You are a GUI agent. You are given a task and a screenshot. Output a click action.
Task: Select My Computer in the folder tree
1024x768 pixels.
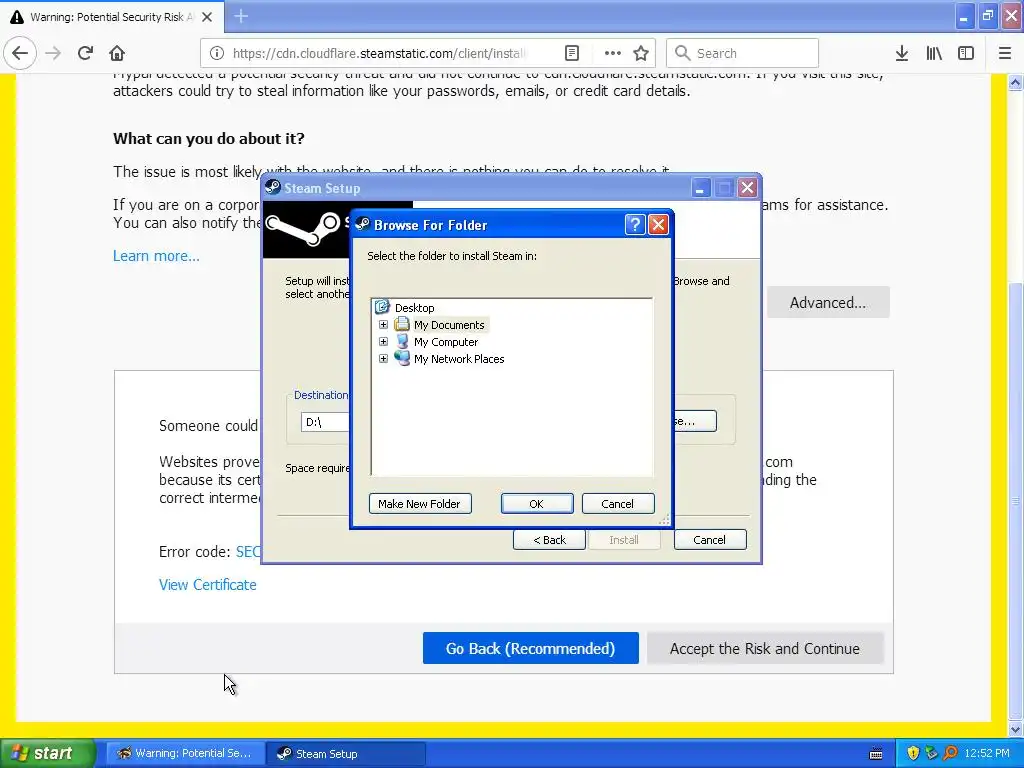point(446,342)
